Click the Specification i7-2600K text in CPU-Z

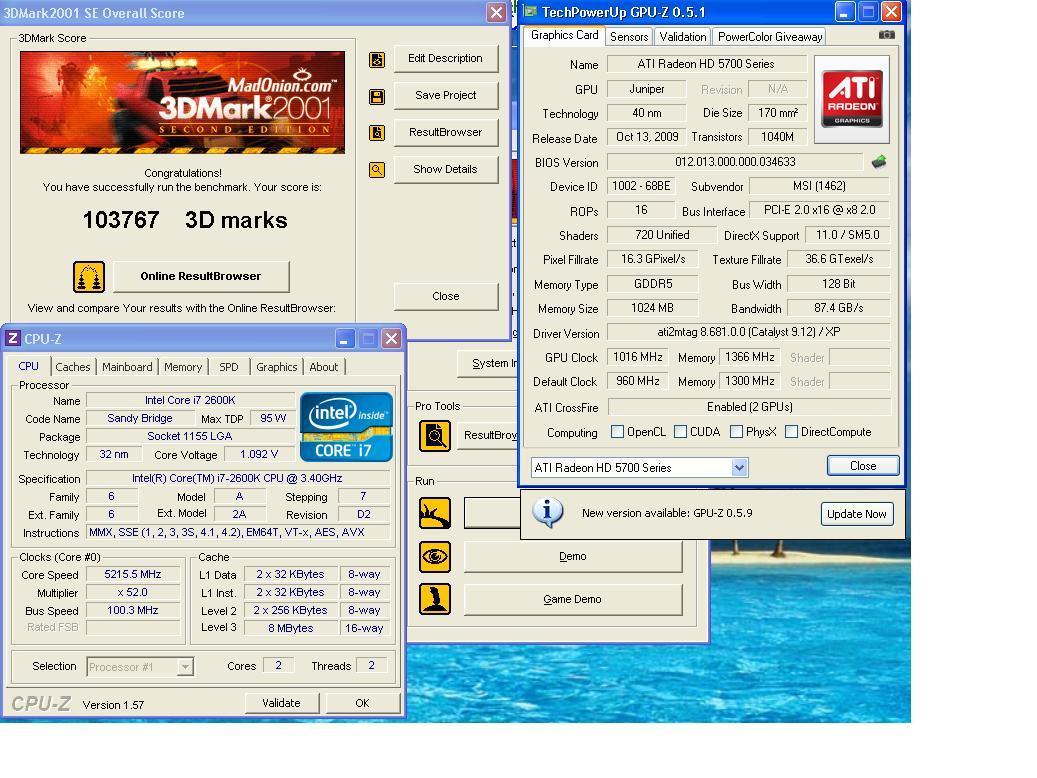(237, 478)
